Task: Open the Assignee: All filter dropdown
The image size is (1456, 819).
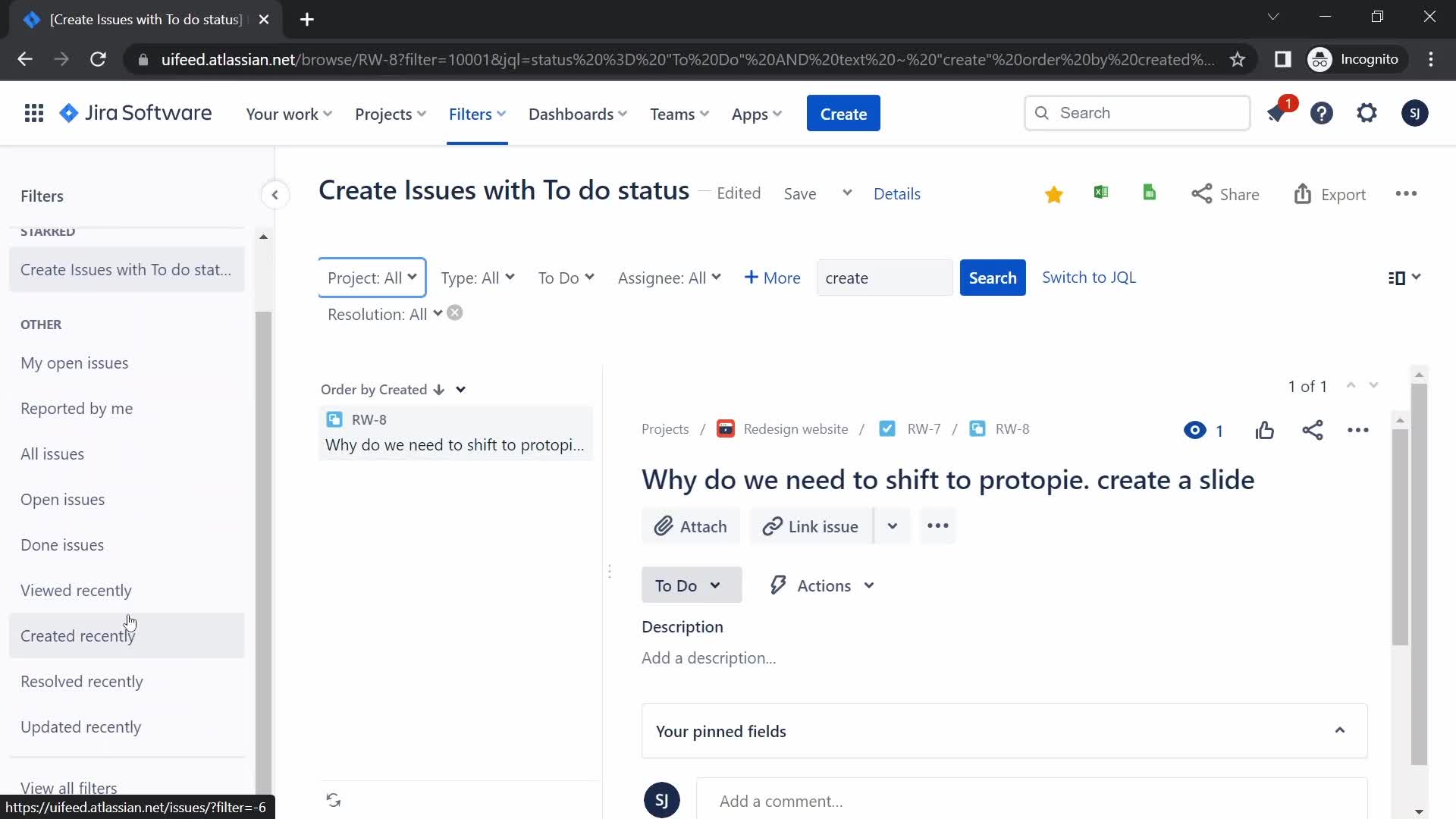Action: [x=669, y=278]
